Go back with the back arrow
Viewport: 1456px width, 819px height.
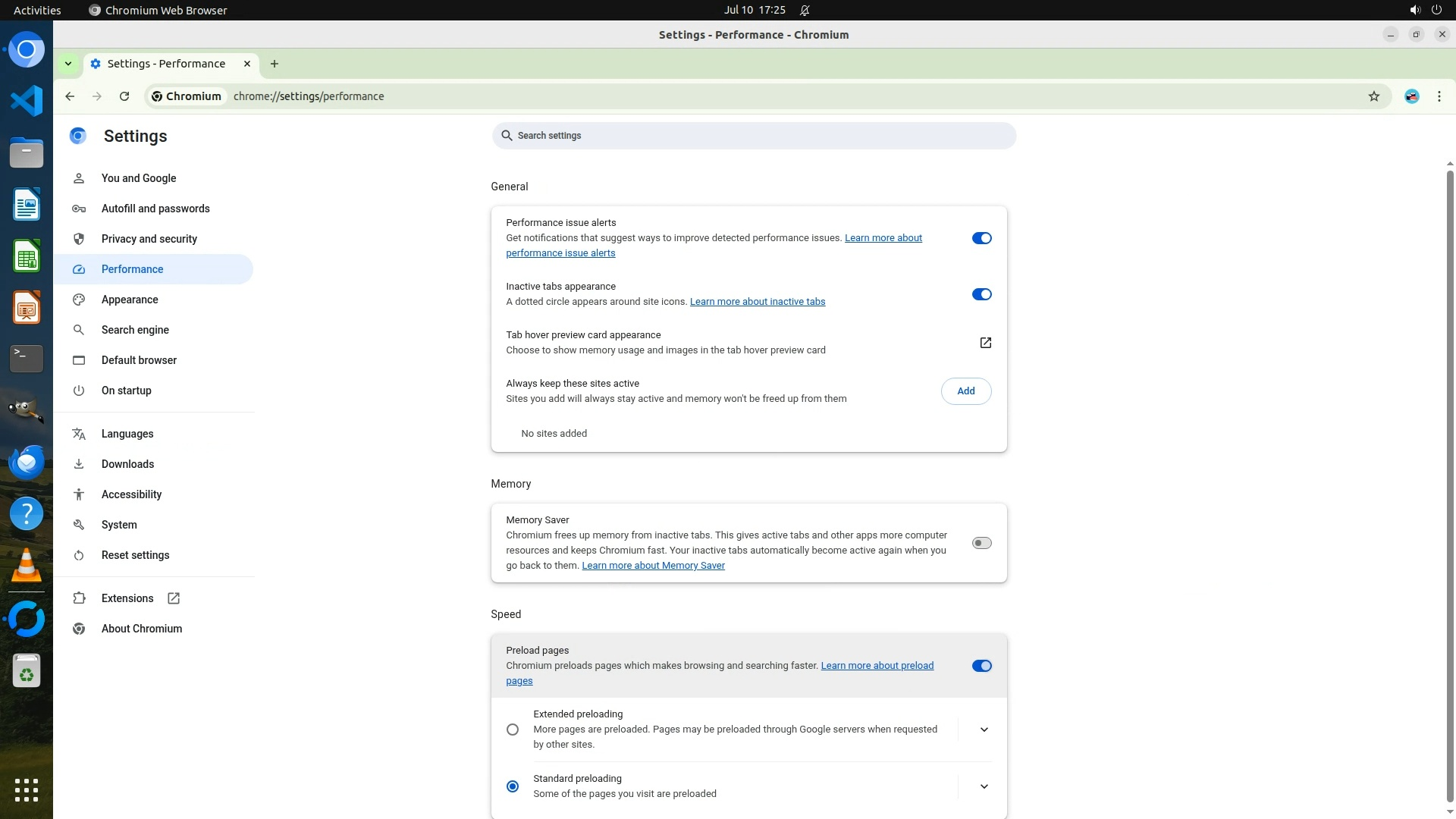70,96
